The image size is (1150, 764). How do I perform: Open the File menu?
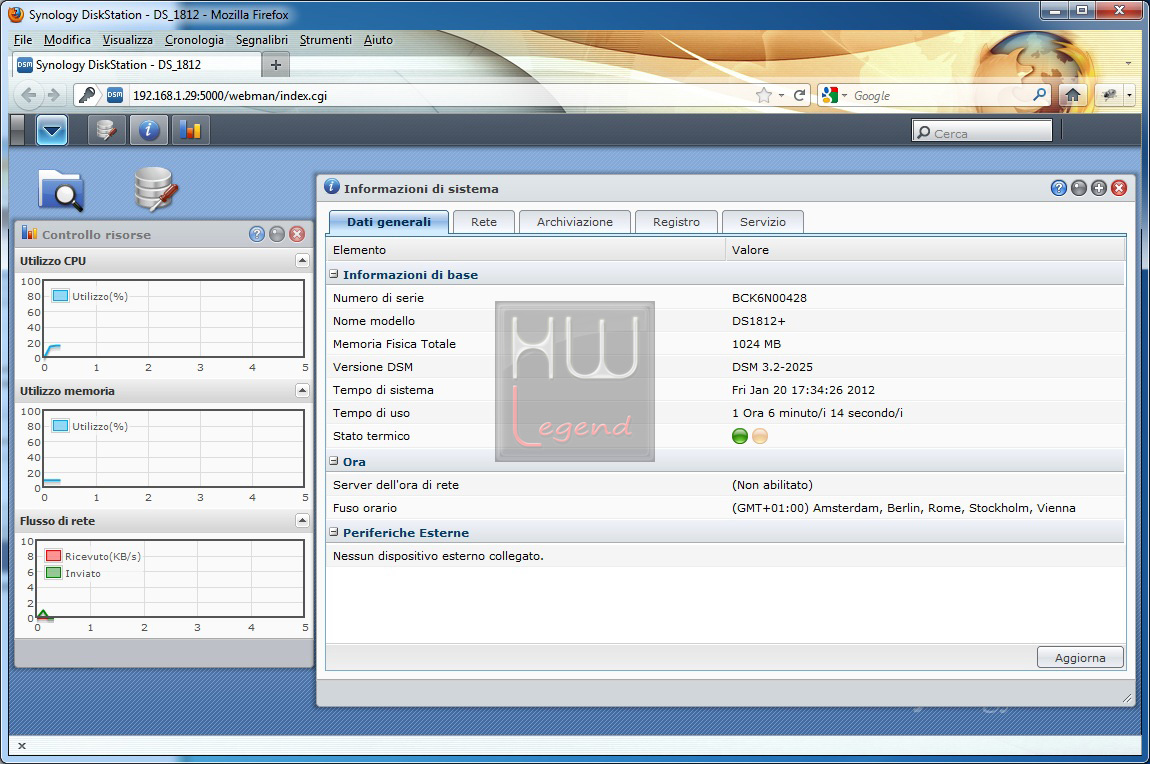click(x=23, y=40)
